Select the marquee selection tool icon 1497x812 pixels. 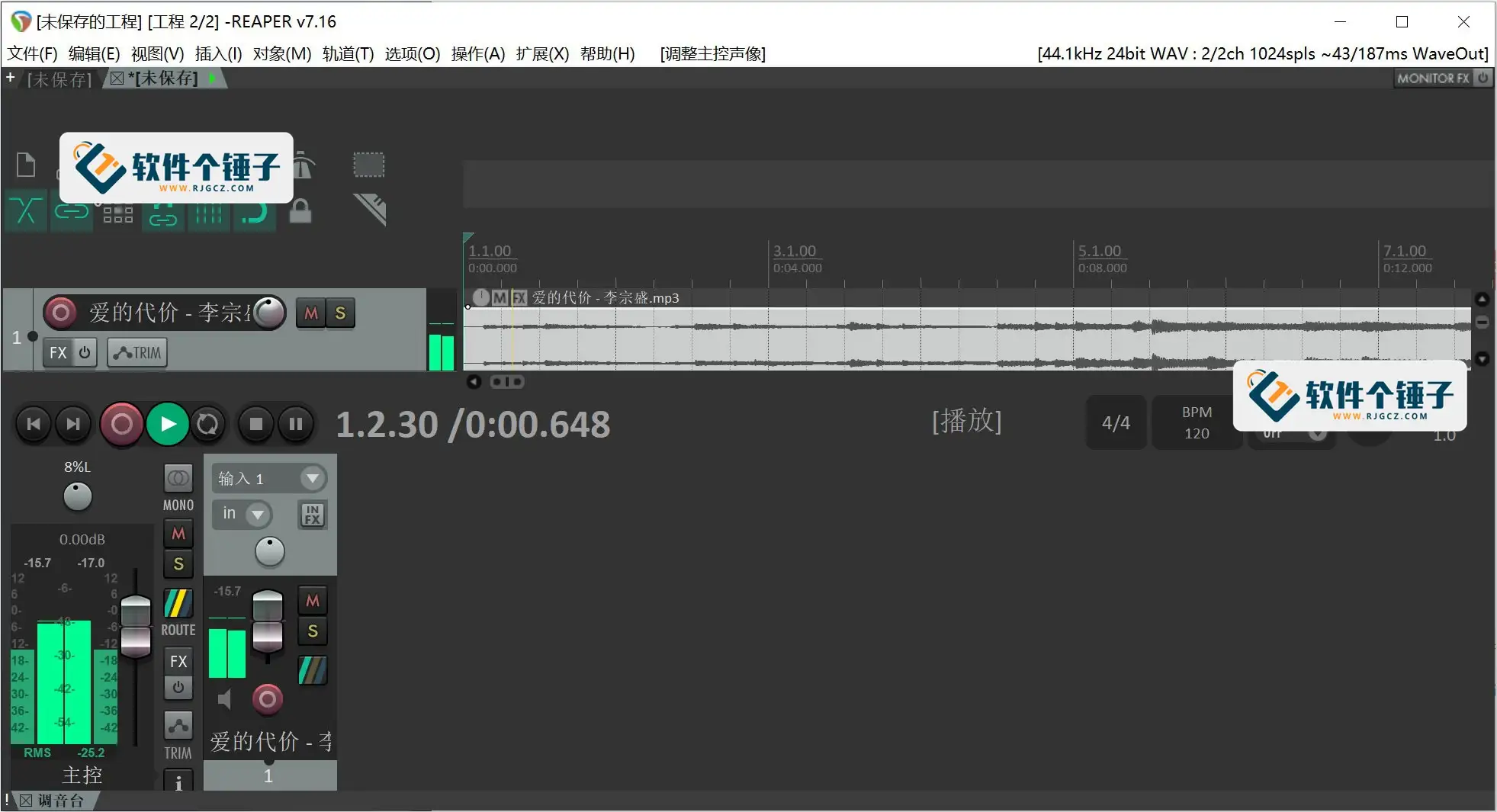368,164
